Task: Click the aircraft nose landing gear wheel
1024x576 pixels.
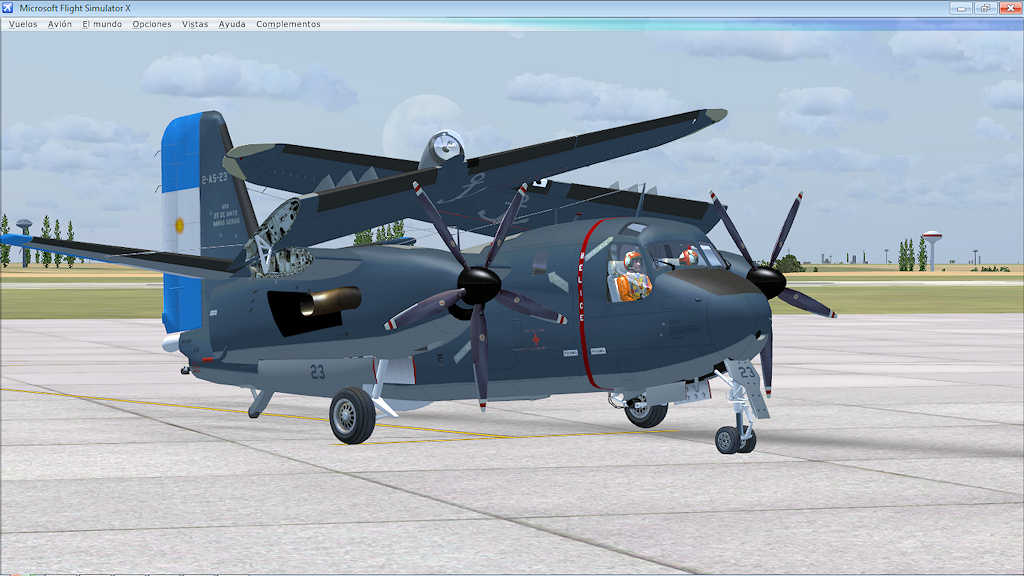Action: (729, 439)
